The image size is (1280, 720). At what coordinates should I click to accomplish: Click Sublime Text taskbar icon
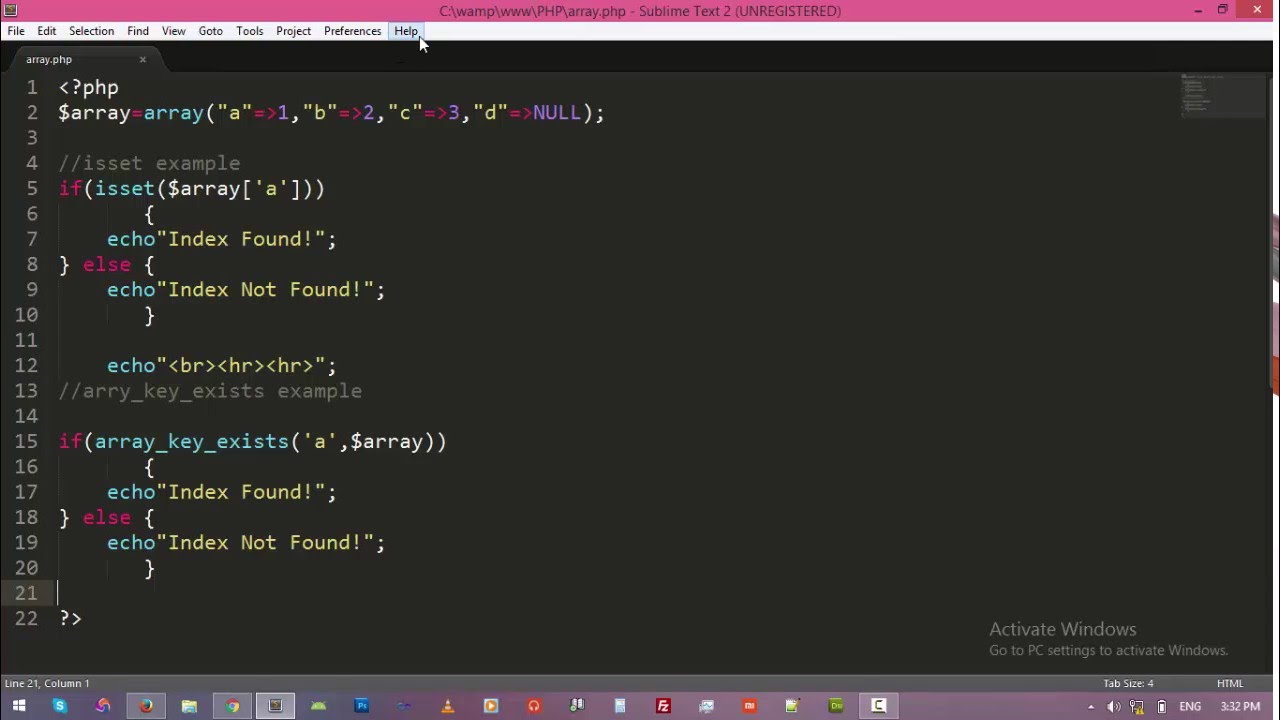[275, 706]
